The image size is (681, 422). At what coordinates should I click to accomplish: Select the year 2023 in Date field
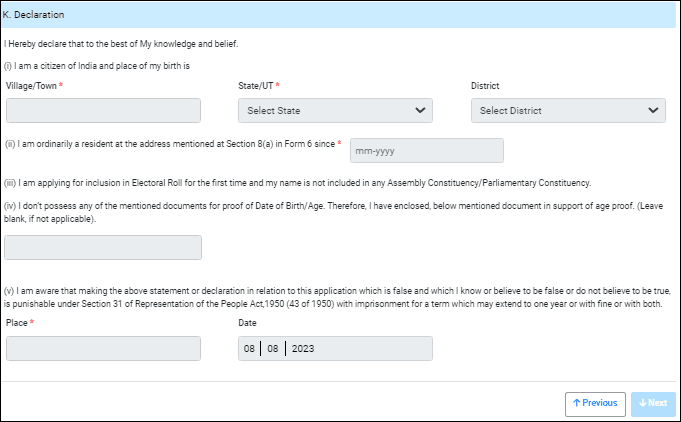pos(303,348)
